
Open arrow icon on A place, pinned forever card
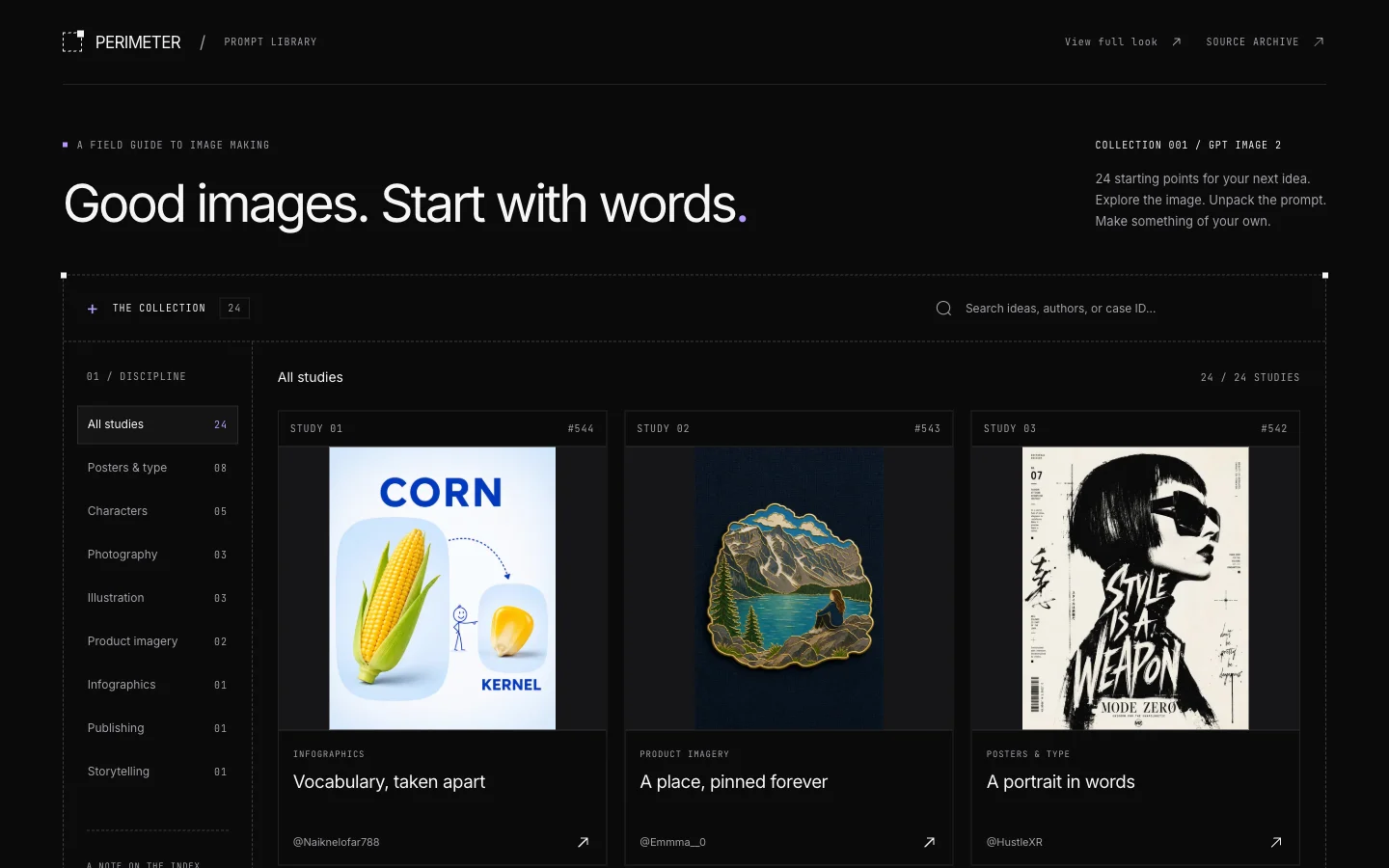[x=929, y=842]
